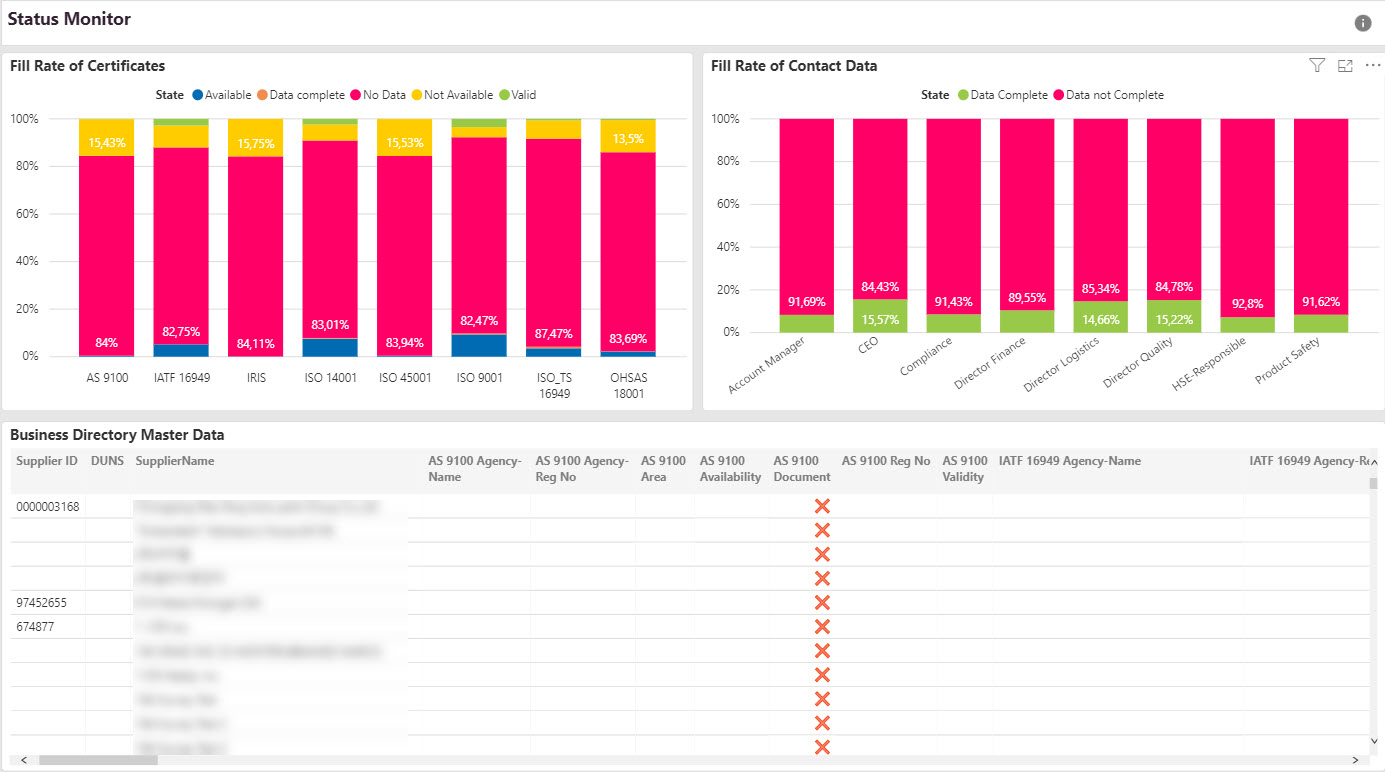Click the 15,22% green segment for Director Quality
This screenshot has width=1385, height=772.
[x=1174, y=316]
